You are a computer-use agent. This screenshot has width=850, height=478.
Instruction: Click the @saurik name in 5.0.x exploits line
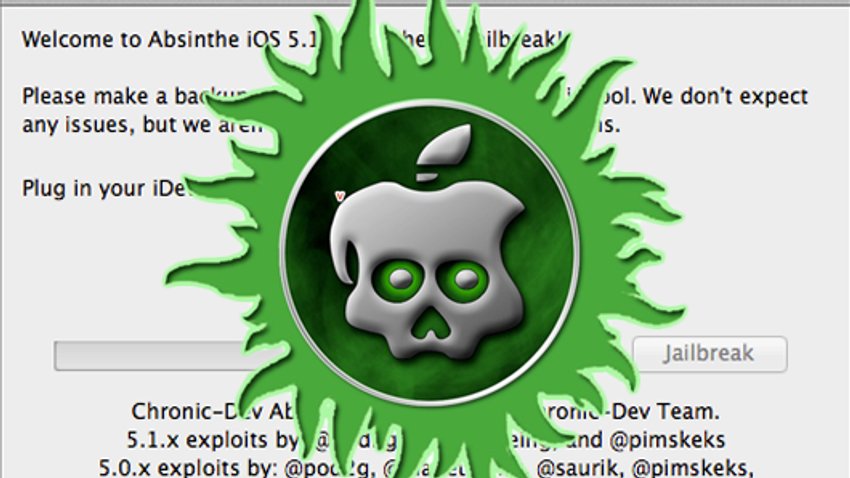coord(580,467)
